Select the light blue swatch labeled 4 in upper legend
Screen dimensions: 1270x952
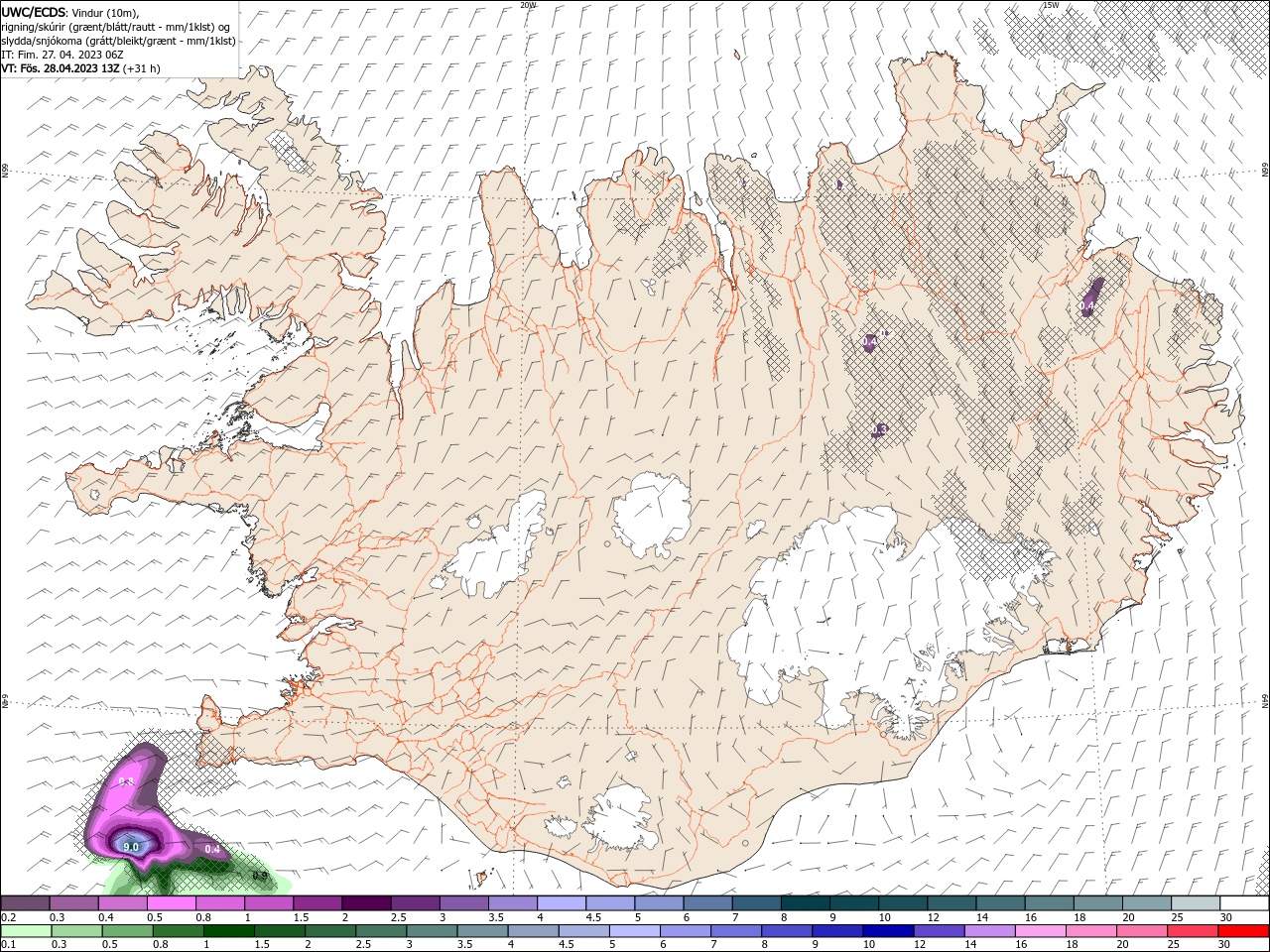click(562, 903)
